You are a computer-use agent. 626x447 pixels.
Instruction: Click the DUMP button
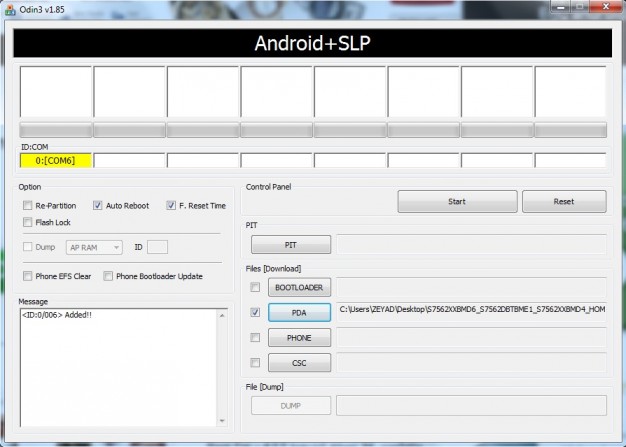pos(291,405)
